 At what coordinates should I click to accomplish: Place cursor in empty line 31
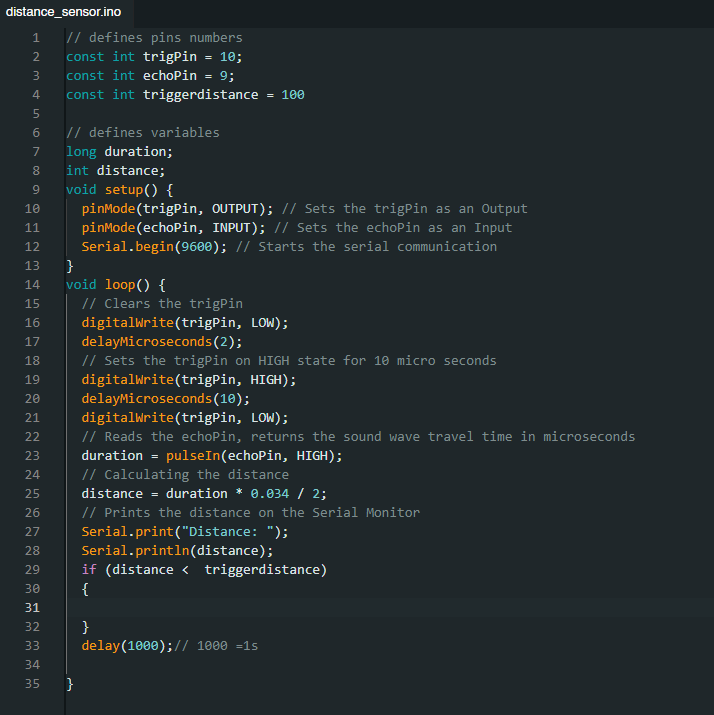(300, 608)
